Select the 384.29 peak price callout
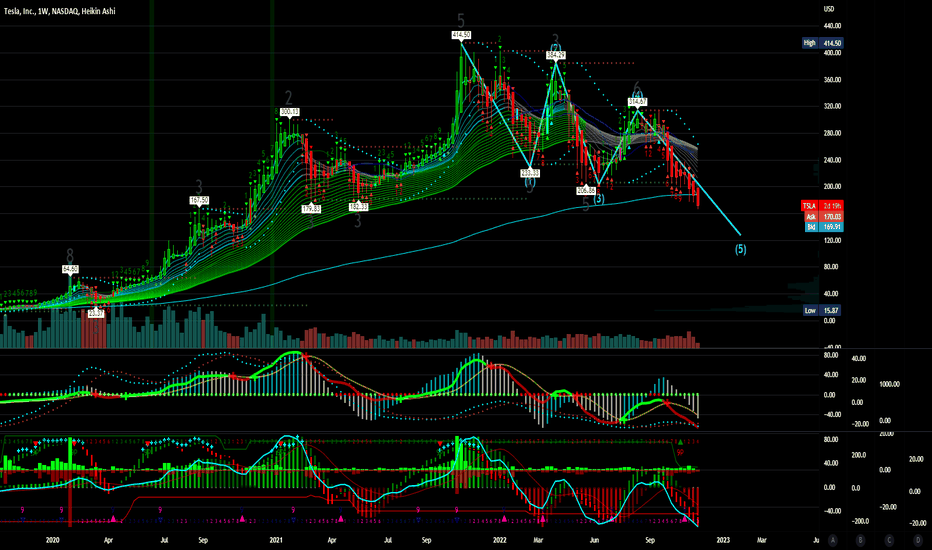This screenshot has height=550, width=932. tap(556, 55)
